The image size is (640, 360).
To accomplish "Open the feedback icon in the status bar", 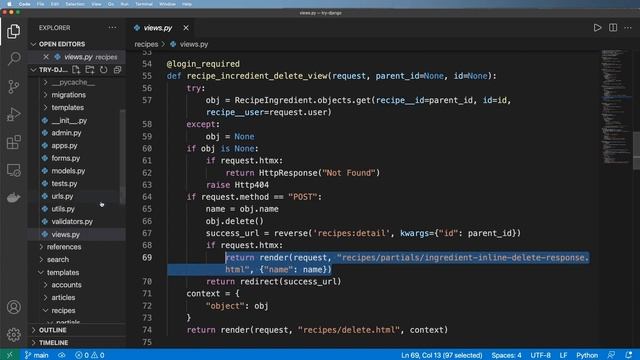I will click(x=611, y=355).
